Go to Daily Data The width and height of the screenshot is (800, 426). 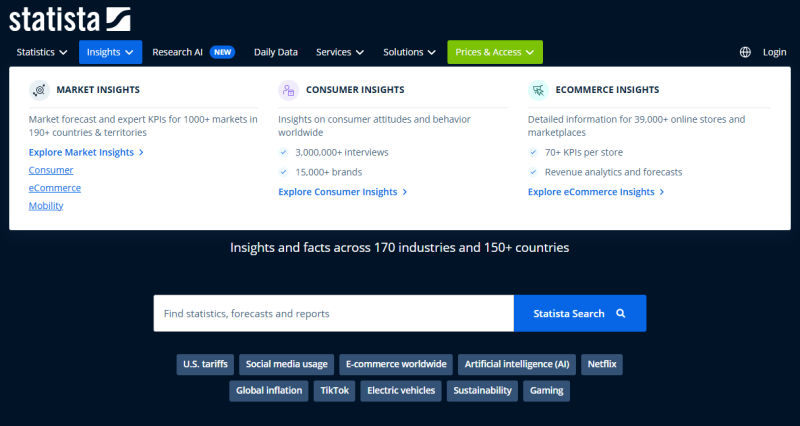pyautogui.click(x=276, y=52)
